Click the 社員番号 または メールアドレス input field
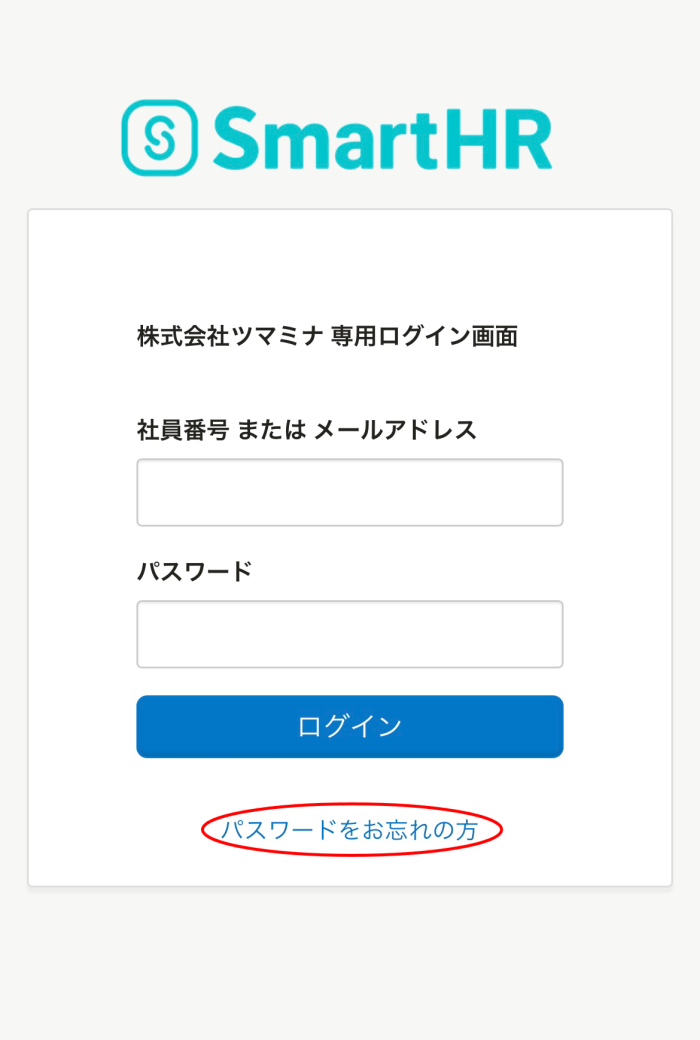This screenshot has height=1040, width=700. (x=349, y=492)
